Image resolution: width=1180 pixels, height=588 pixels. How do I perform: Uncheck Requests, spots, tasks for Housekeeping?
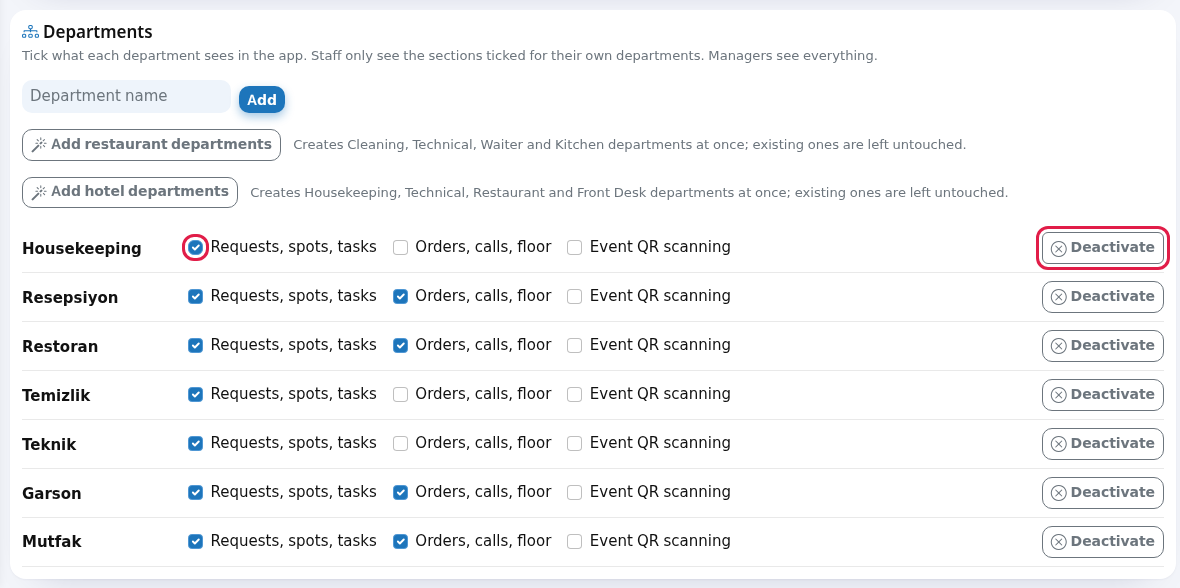click(x=195, y=248)
